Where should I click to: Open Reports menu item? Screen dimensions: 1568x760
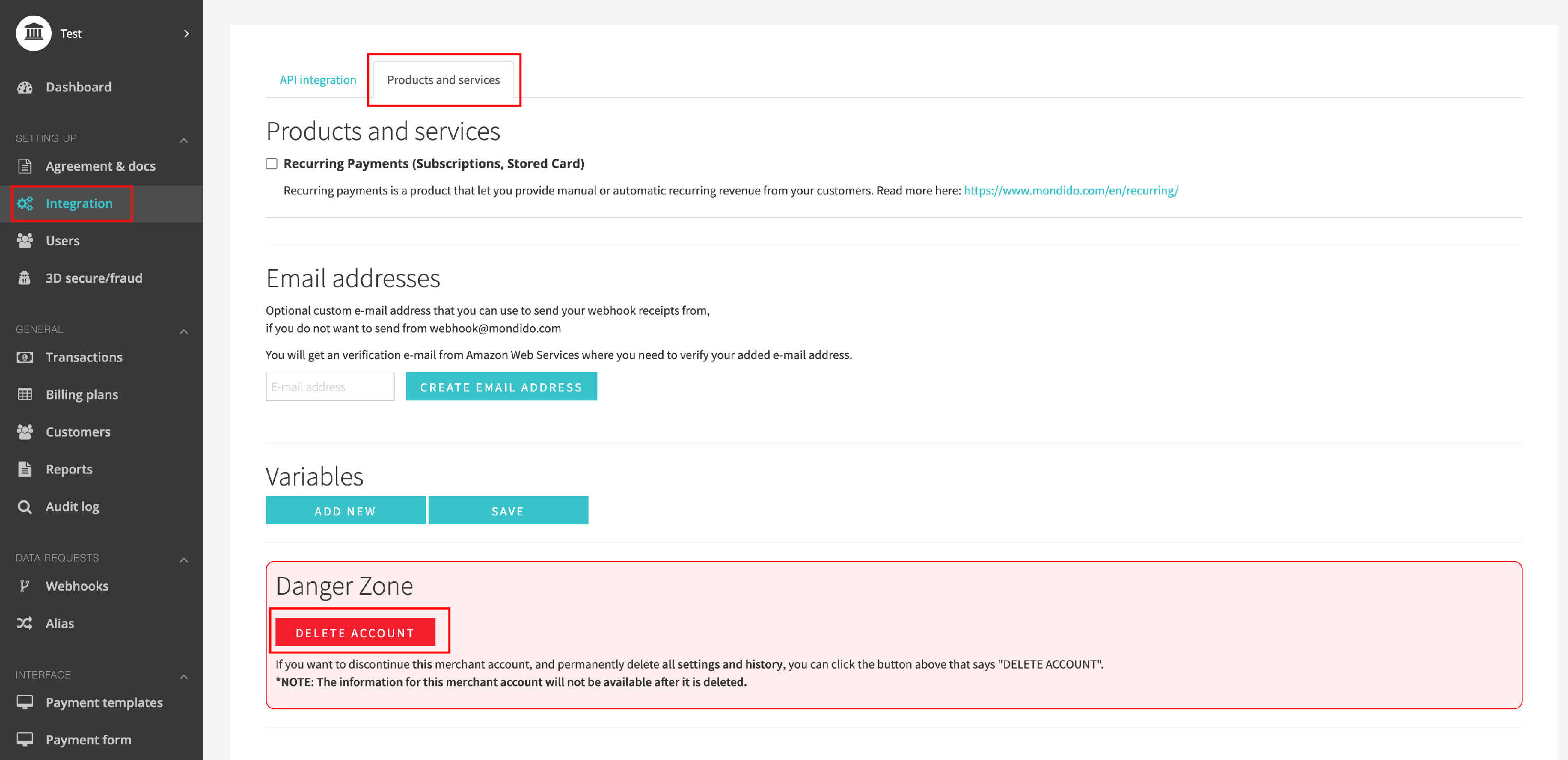click(x=69, y=469)
